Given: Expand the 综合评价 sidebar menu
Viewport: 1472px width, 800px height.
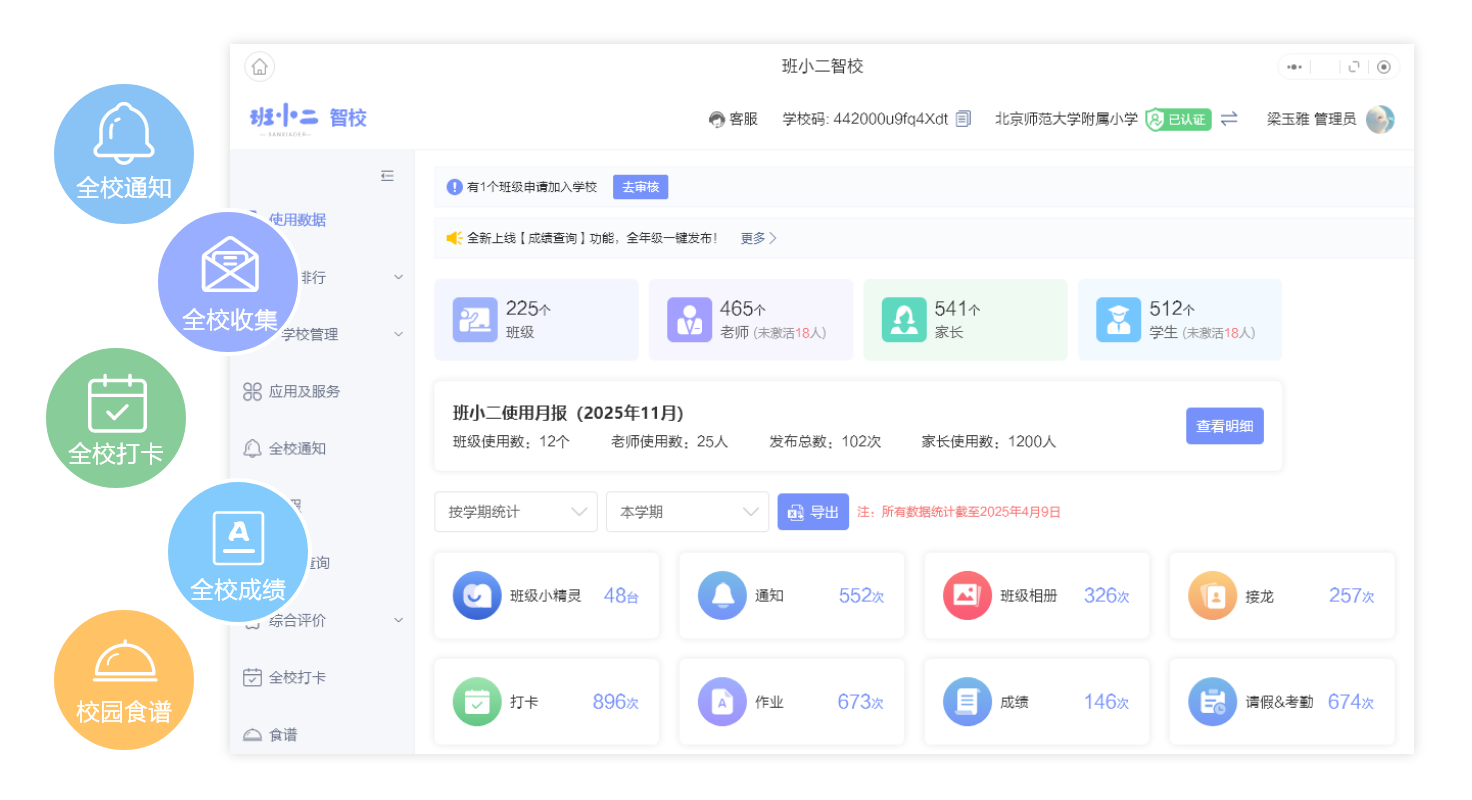Looking at the screenshot, I should click(x=398, y=620).
